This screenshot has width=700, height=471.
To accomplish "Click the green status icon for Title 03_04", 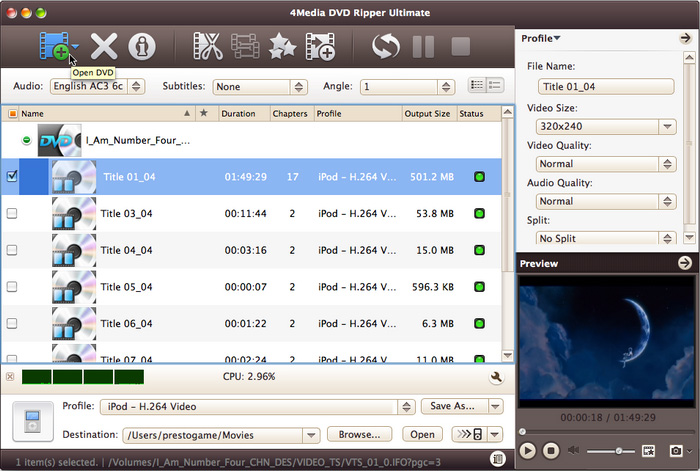I will coord(479,213).
